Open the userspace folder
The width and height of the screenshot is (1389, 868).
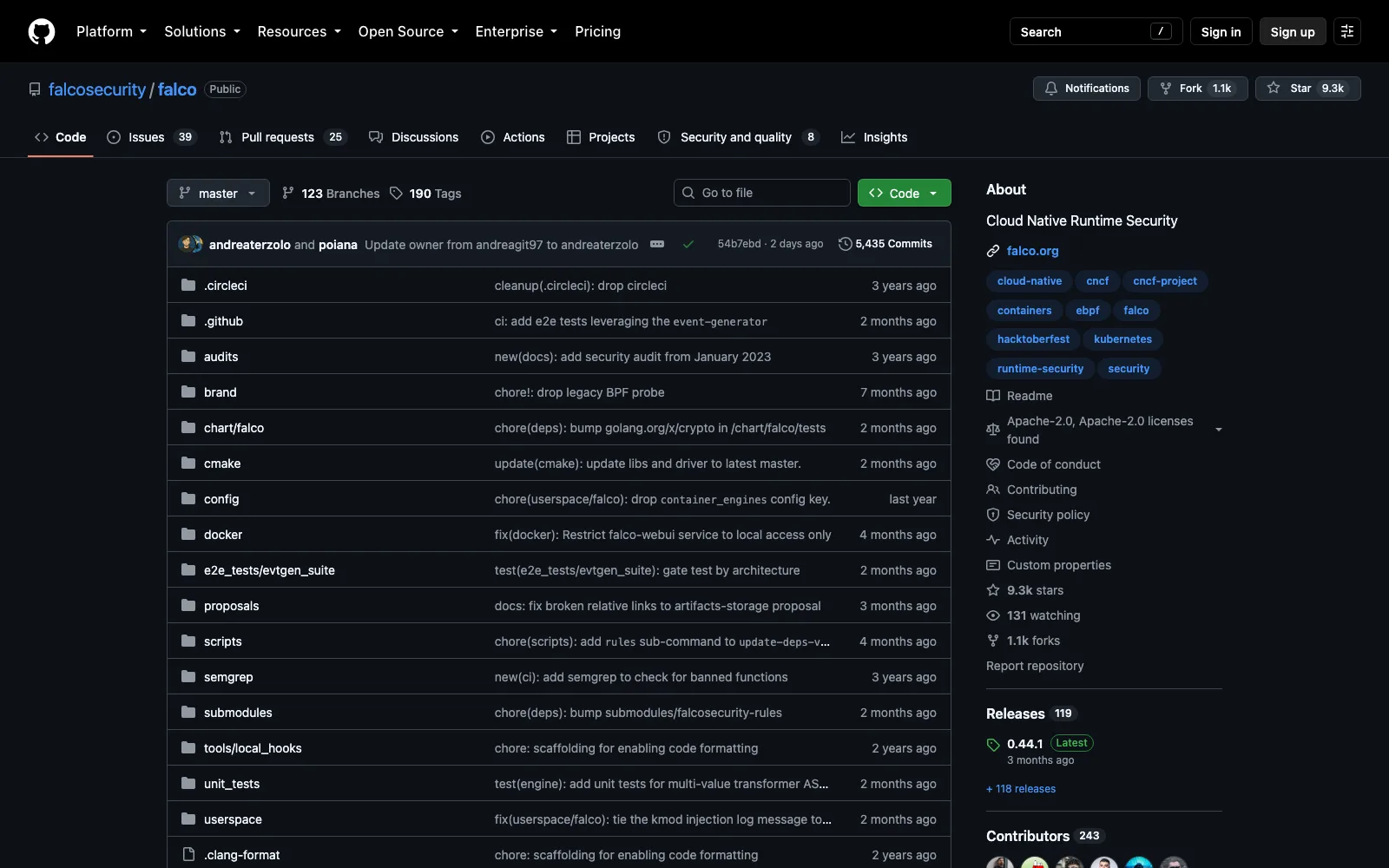tap(233, 819)
